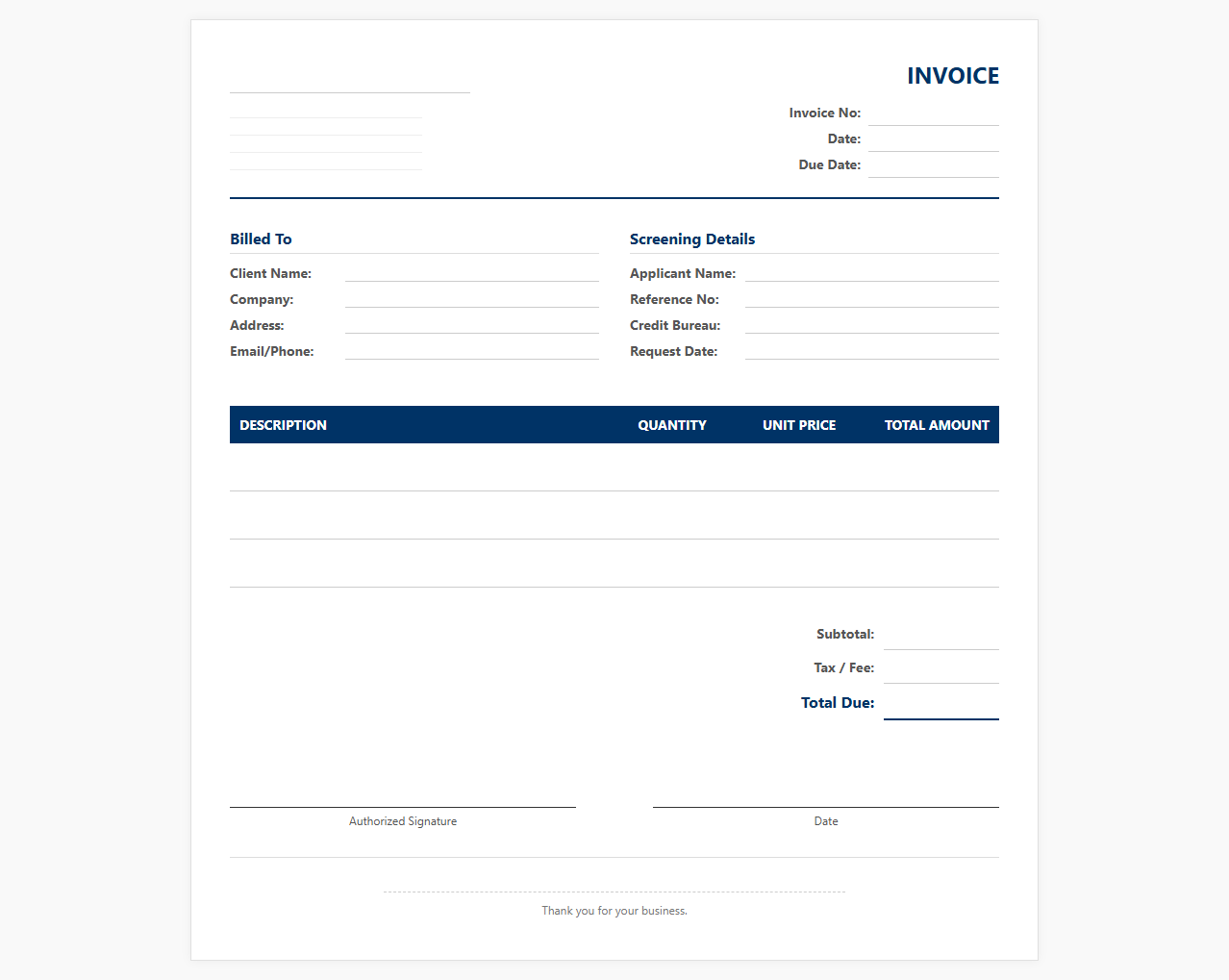This screenshot has height=980, width=1229.
Task: Click the Applicant Name label
Action: [683, 274]
